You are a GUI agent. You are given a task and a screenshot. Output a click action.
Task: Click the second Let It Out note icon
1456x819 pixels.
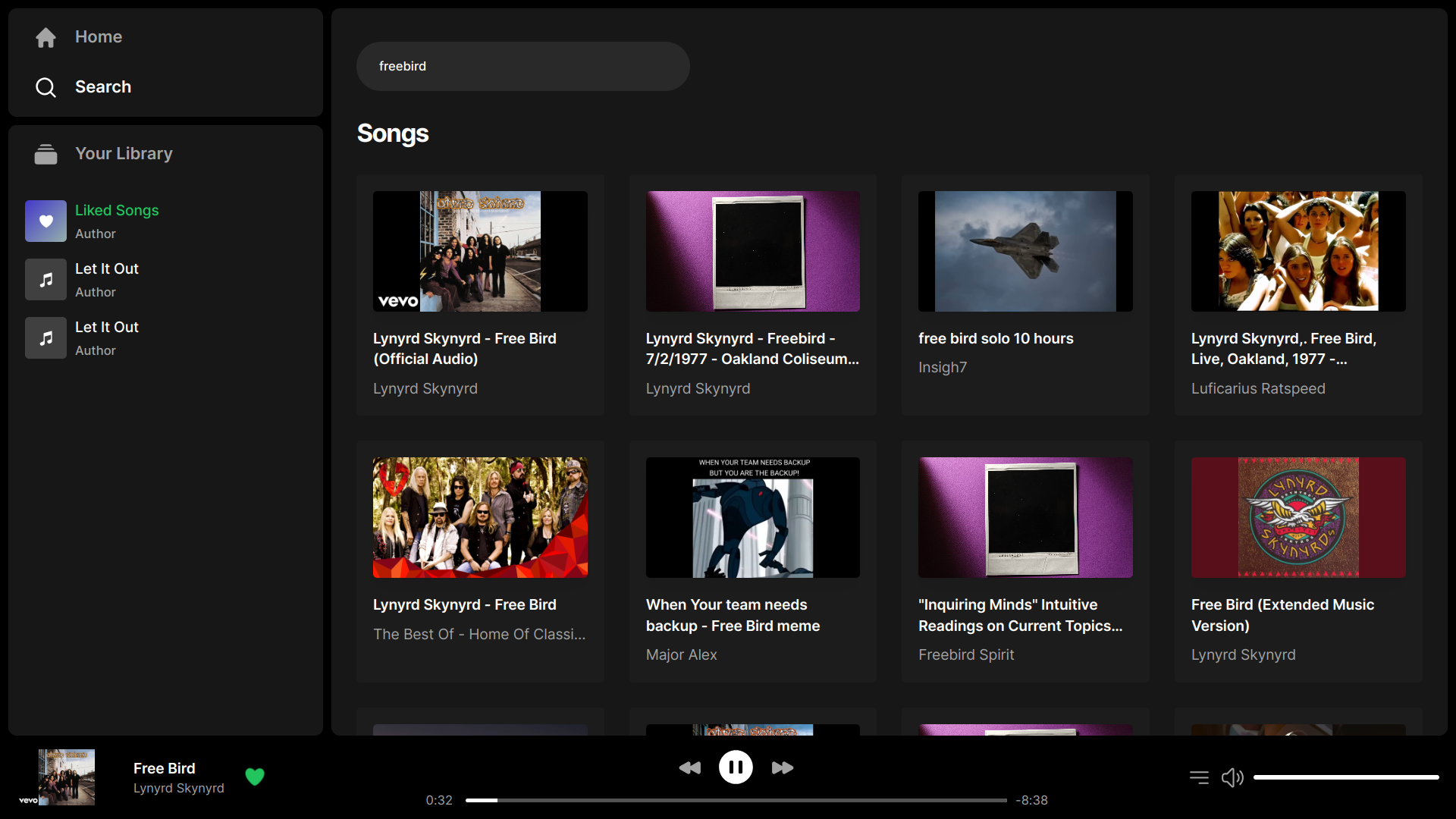coord(45,338)
